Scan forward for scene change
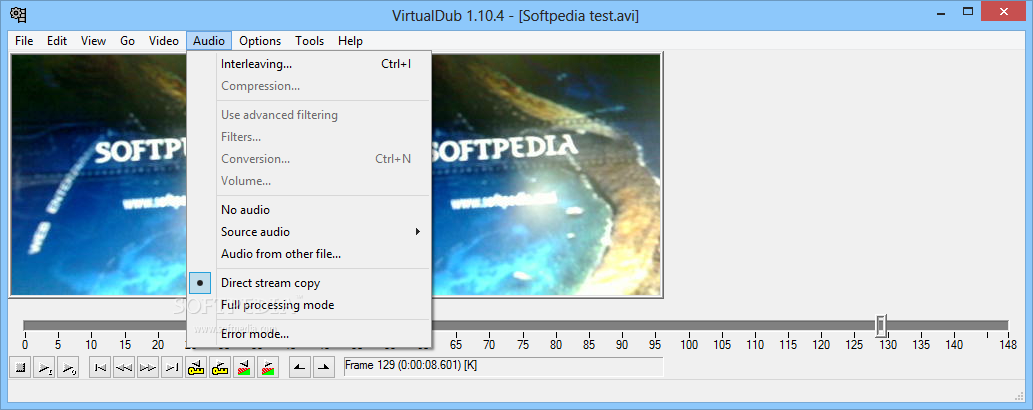The image size is (1033, 410). [267, 368]
